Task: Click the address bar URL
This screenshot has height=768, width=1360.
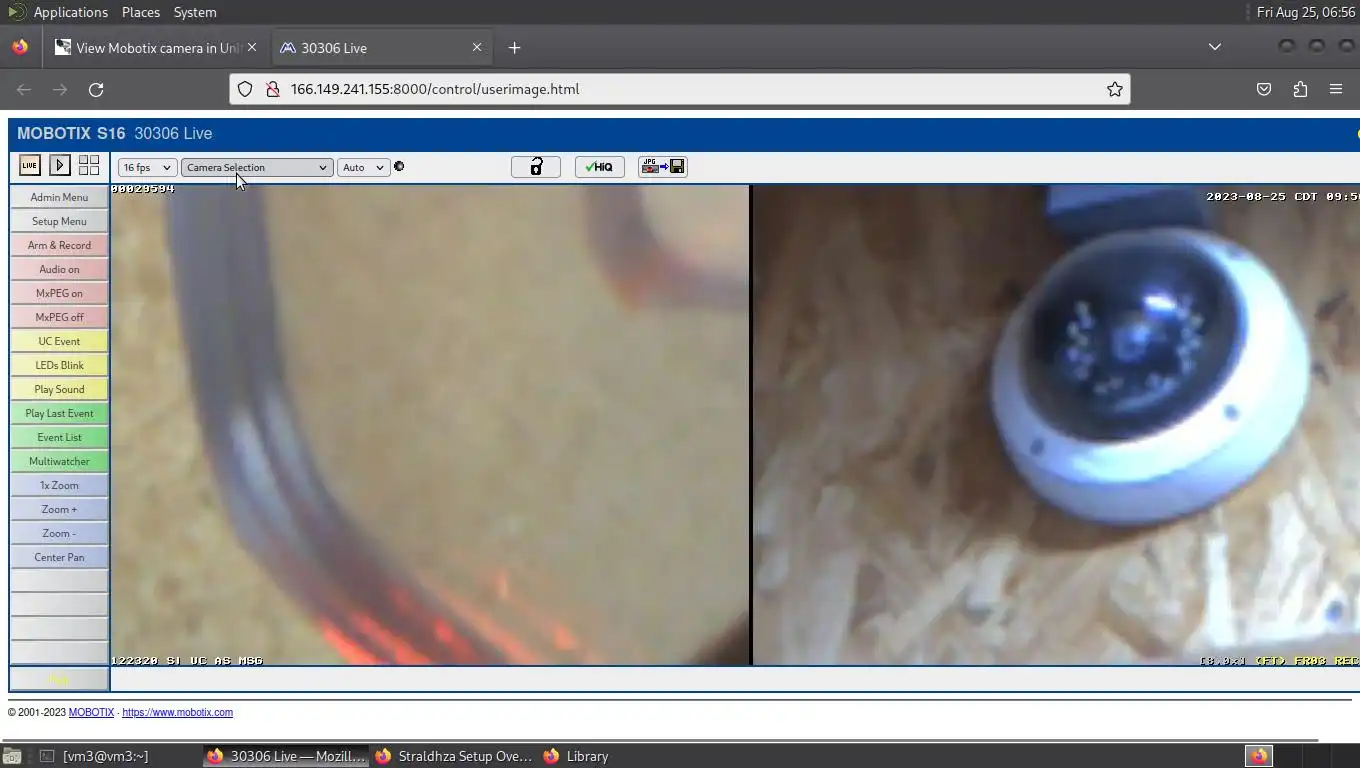Action: pos(435,89)
